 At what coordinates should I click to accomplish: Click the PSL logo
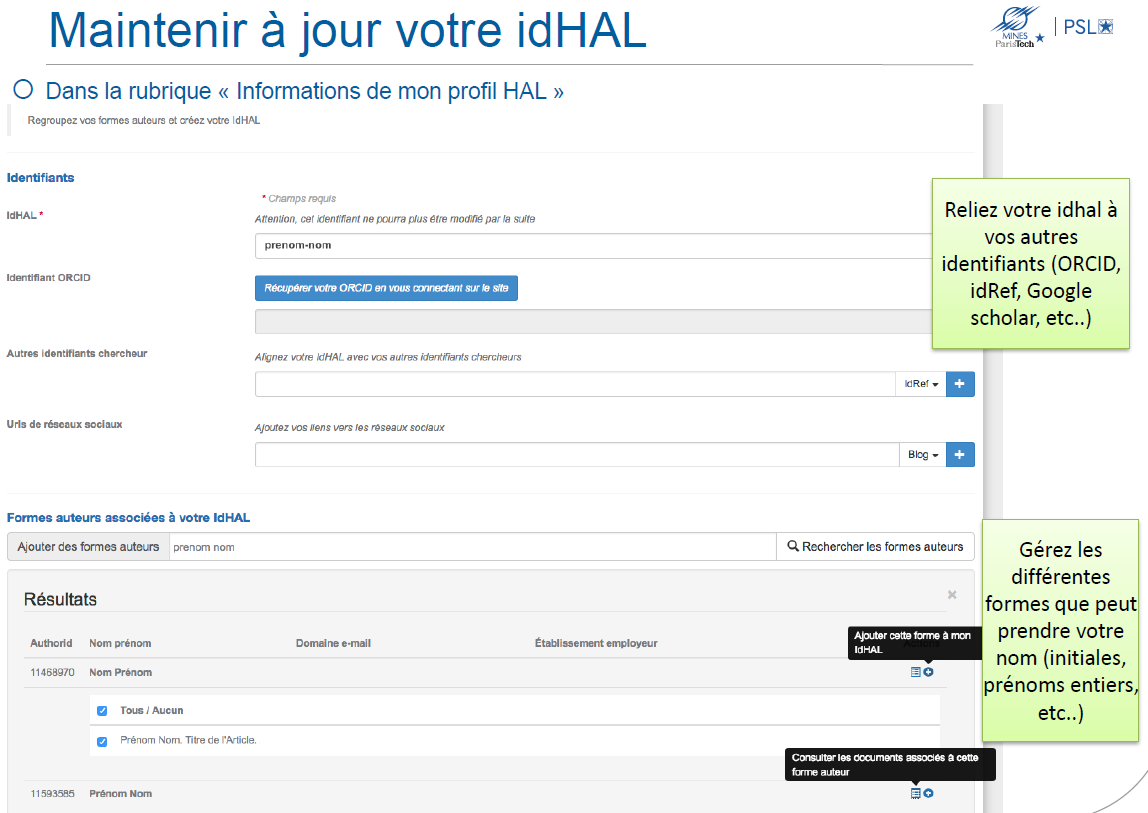click(x=1088, y=27)
